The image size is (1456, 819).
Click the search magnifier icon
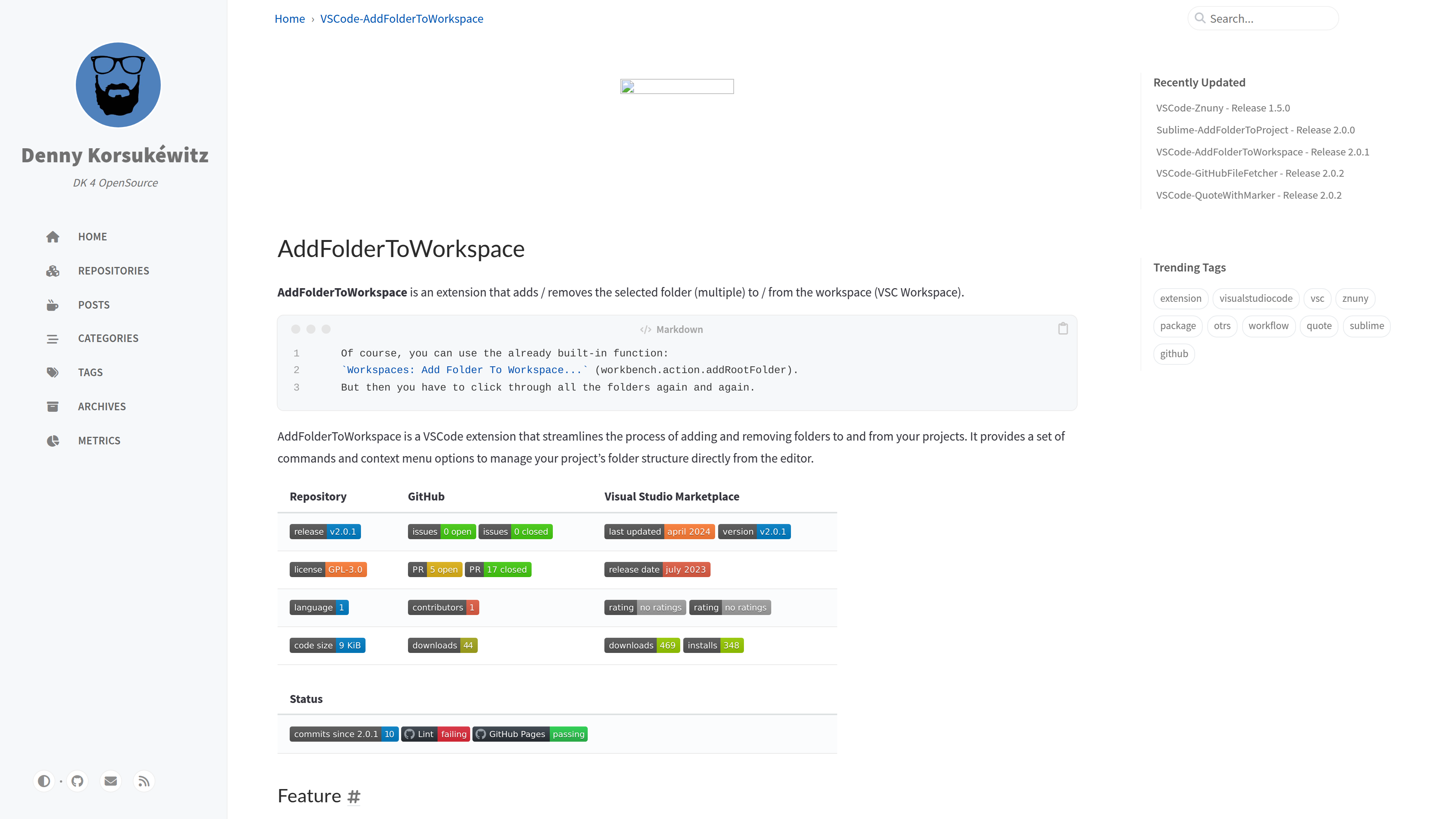[x=1200, y=18]
